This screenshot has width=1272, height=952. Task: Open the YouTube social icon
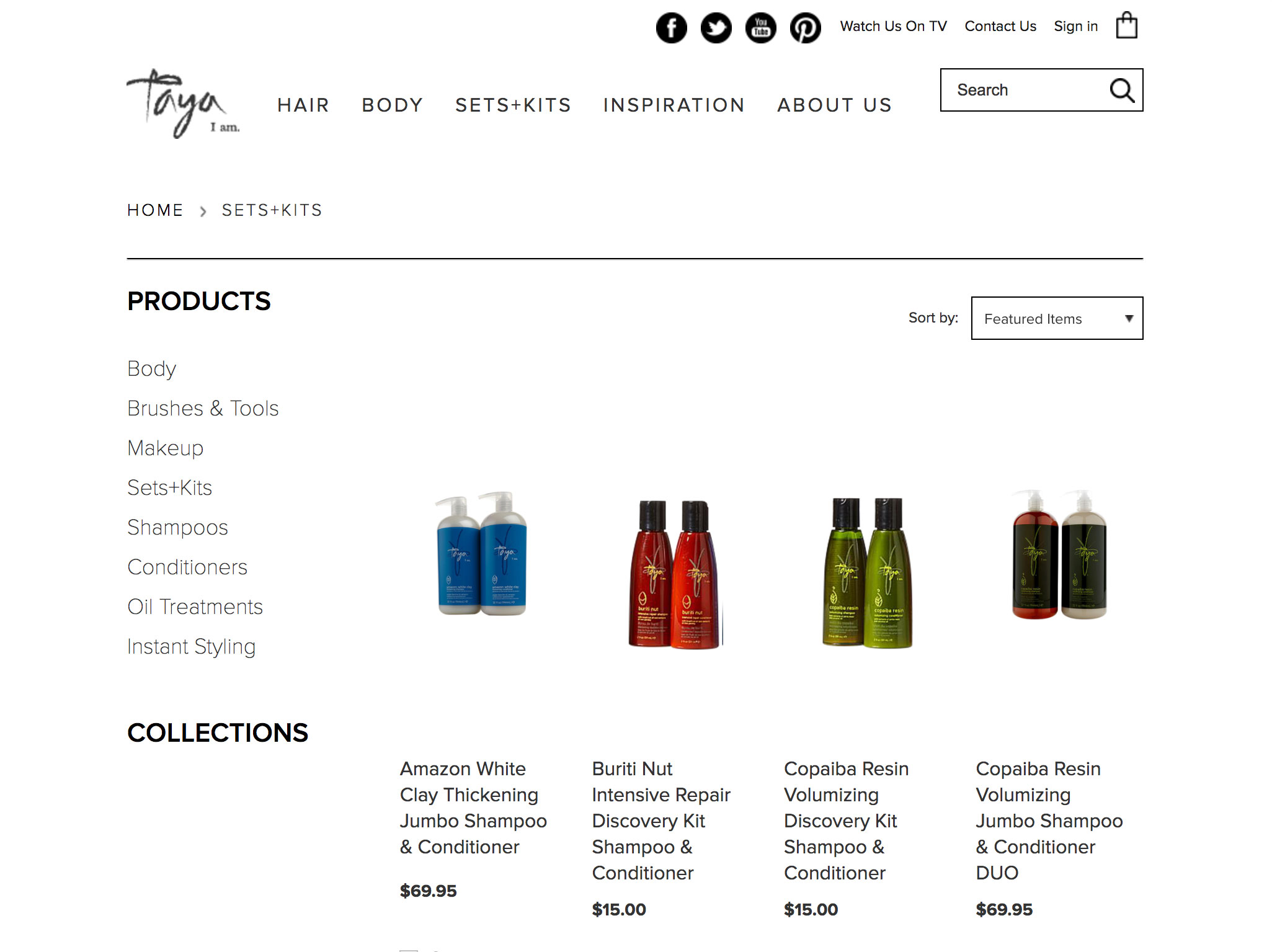[760, 27]
